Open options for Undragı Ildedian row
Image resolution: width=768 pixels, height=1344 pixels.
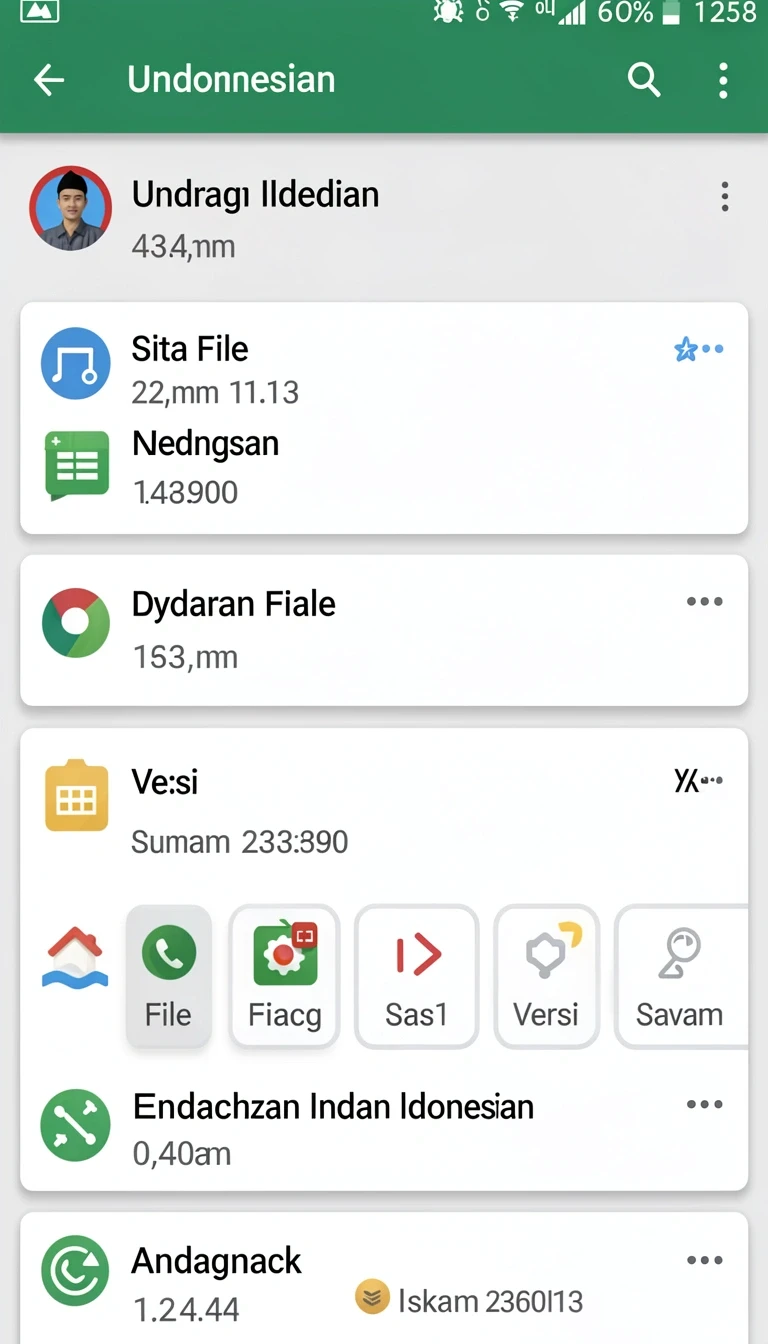pos(725,196)
